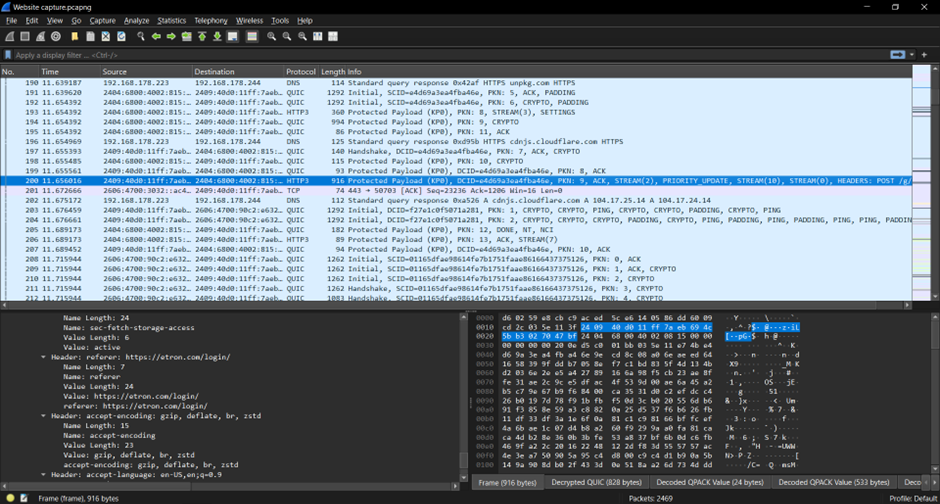The width and height of the screenshot is (940, 504).
Task: Open capture options gear icon
Action: 56,37
